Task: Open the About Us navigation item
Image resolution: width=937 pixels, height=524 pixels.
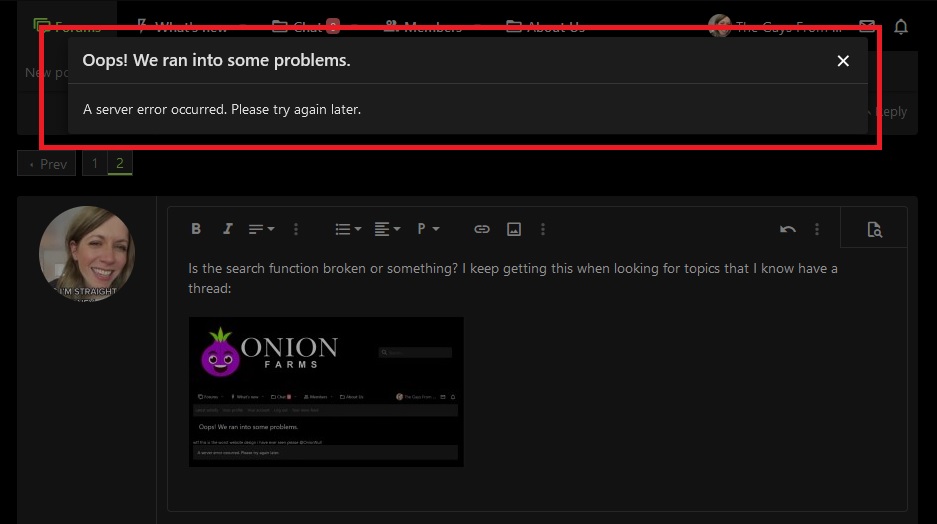Action: coord(545,26)
